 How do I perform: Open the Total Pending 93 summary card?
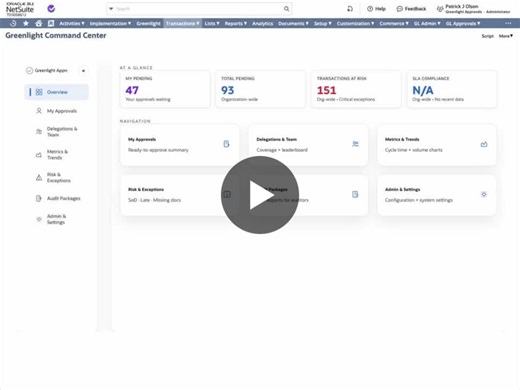click(x=260, y=89)
